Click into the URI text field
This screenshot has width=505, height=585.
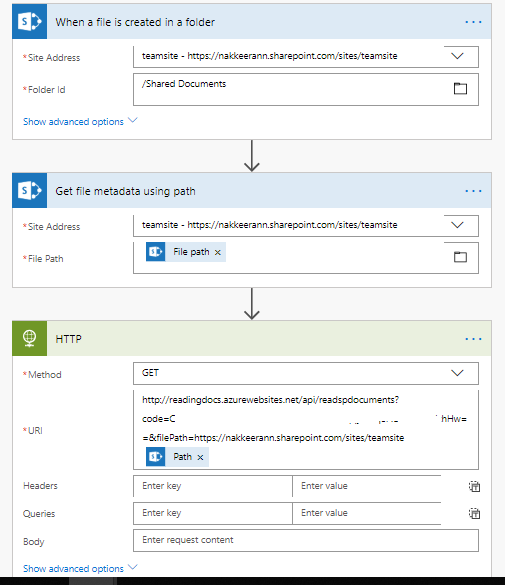pos(306,429)
